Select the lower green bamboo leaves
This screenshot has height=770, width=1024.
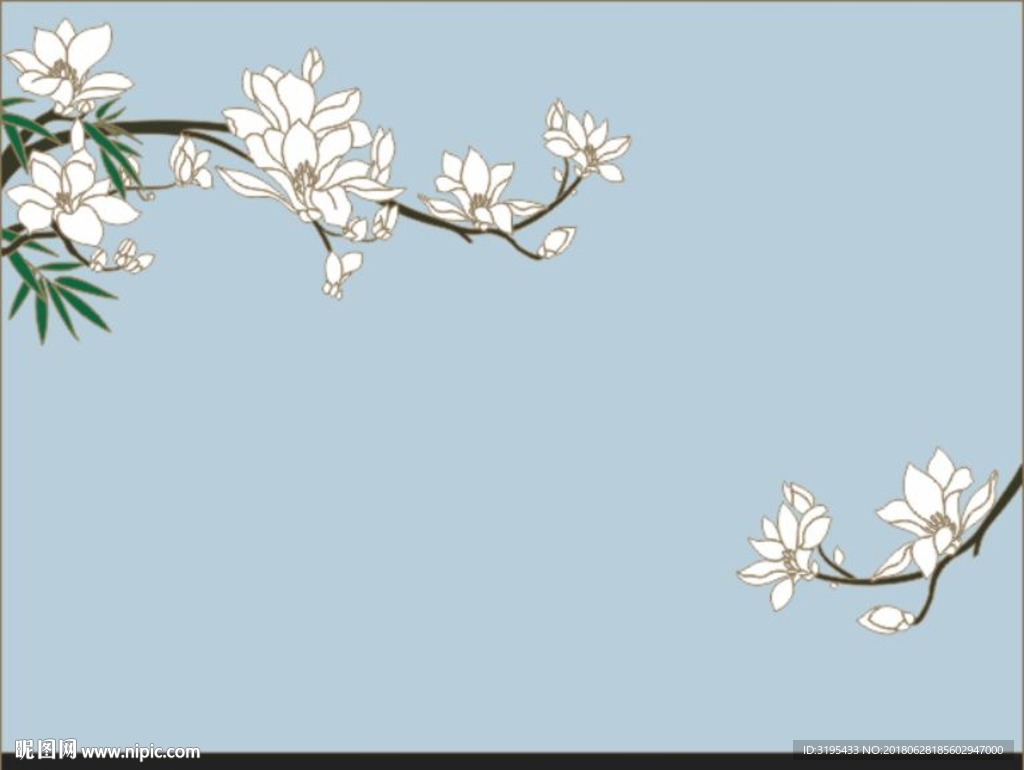(60, 295)
